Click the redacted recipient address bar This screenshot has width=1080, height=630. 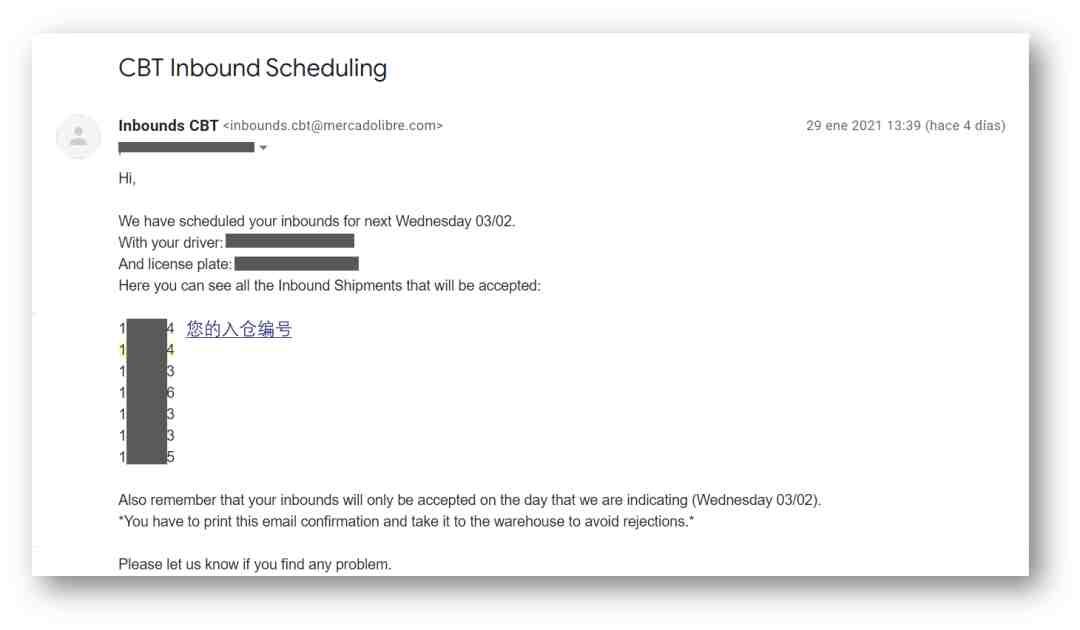click(187, 147)
